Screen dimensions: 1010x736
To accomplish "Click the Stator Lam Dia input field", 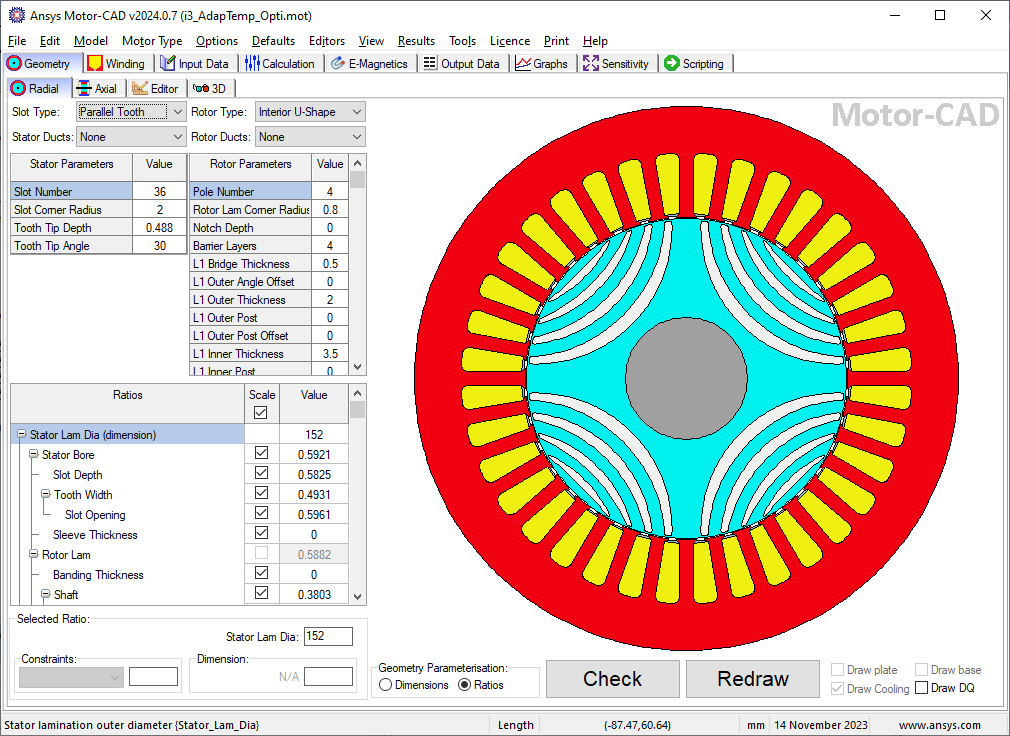I will click(x=329, y=636).
